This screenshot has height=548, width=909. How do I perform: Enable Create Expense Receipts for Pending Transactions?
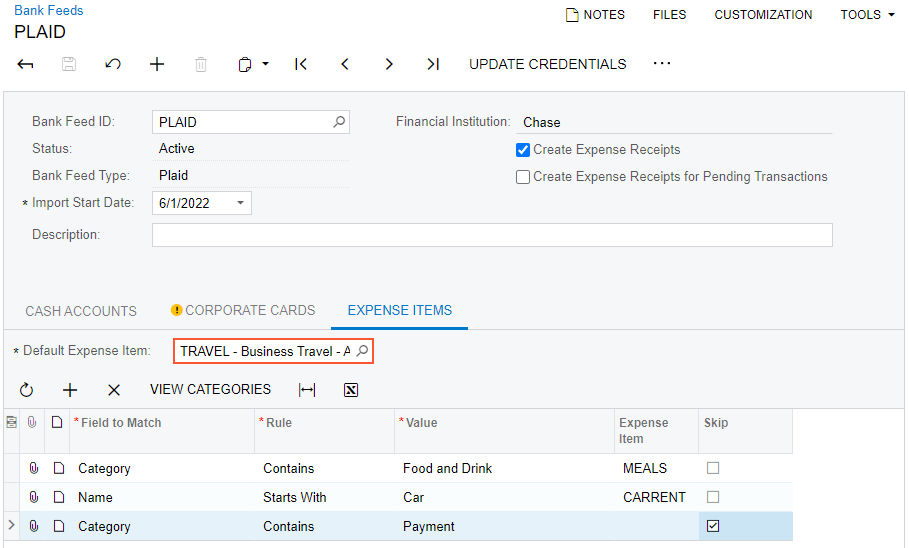click(x=523, y=177)
